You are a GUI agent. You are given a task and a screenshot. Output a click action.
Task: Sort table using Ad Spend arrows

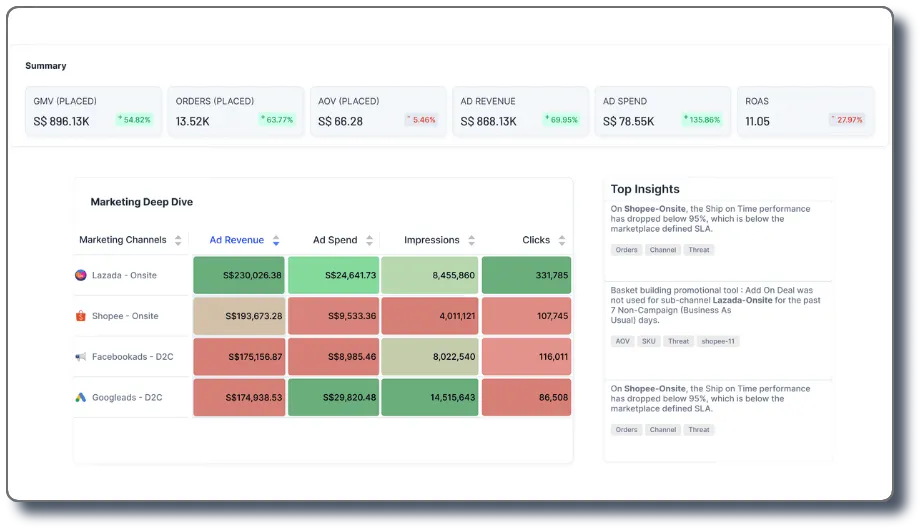point(369,240)
